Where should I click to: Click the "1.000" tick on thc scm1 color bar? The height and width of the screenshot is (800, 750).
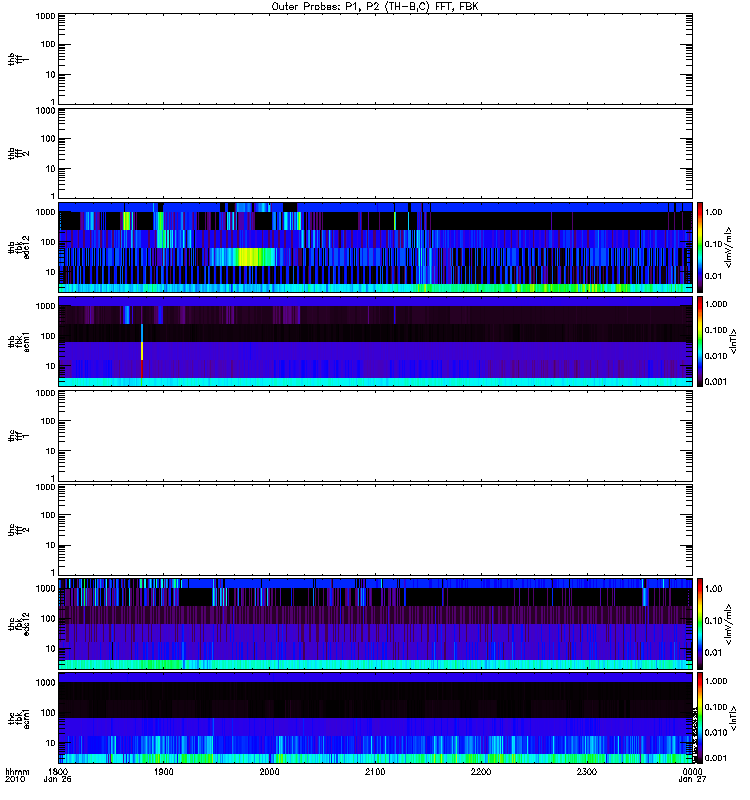(716, 681)
